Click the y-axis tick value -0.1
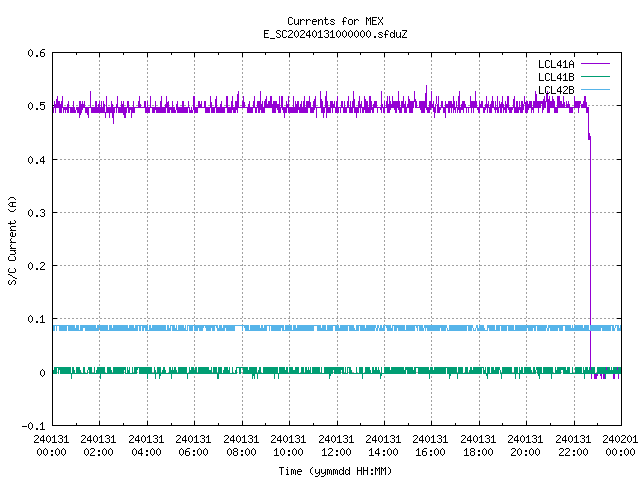Viewport: 640px width, 480px height. (33, 426)
